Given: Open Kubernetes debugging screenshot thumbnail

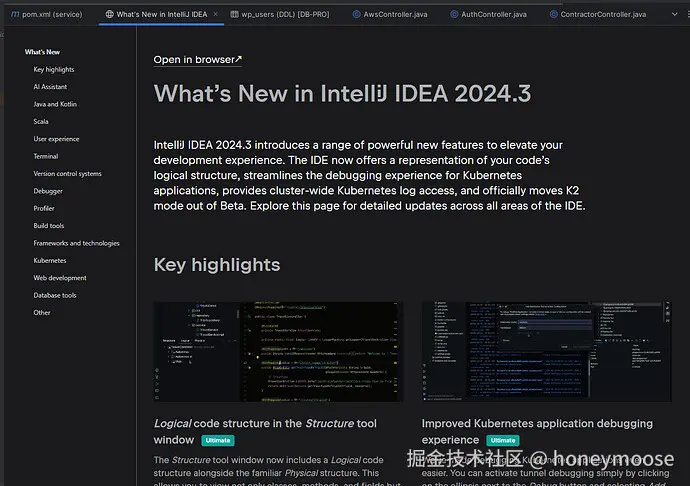Looking at the screenshot, I should pos(547,351).
